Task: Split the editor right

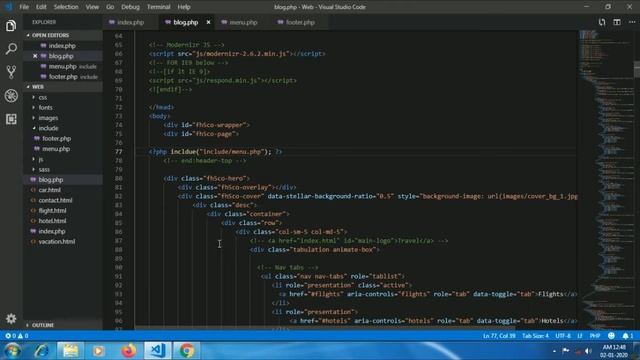Action: pyautogui.click(x=617, y=22)
